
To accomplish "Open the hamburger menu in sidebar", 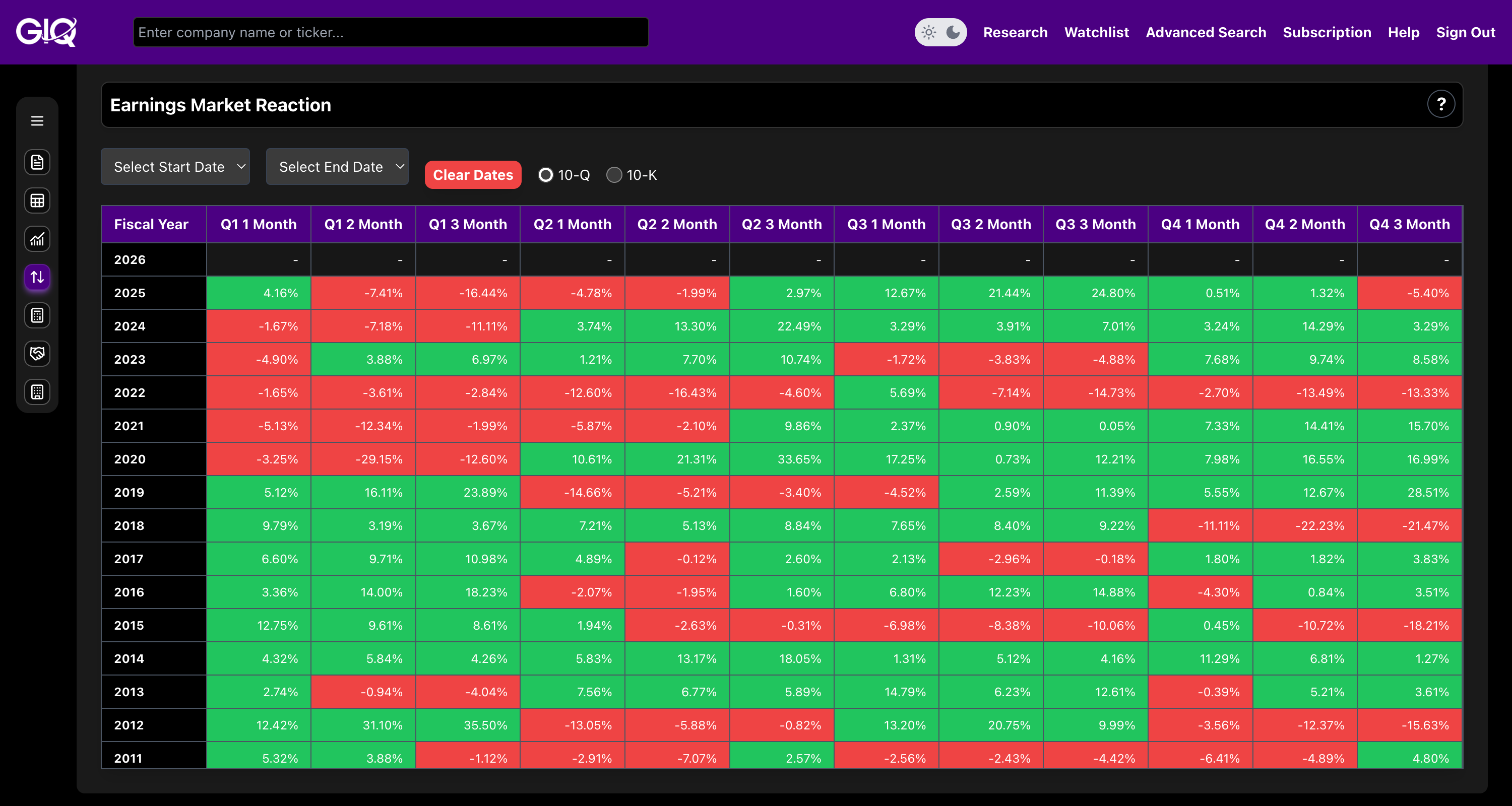I will [37, 121].
